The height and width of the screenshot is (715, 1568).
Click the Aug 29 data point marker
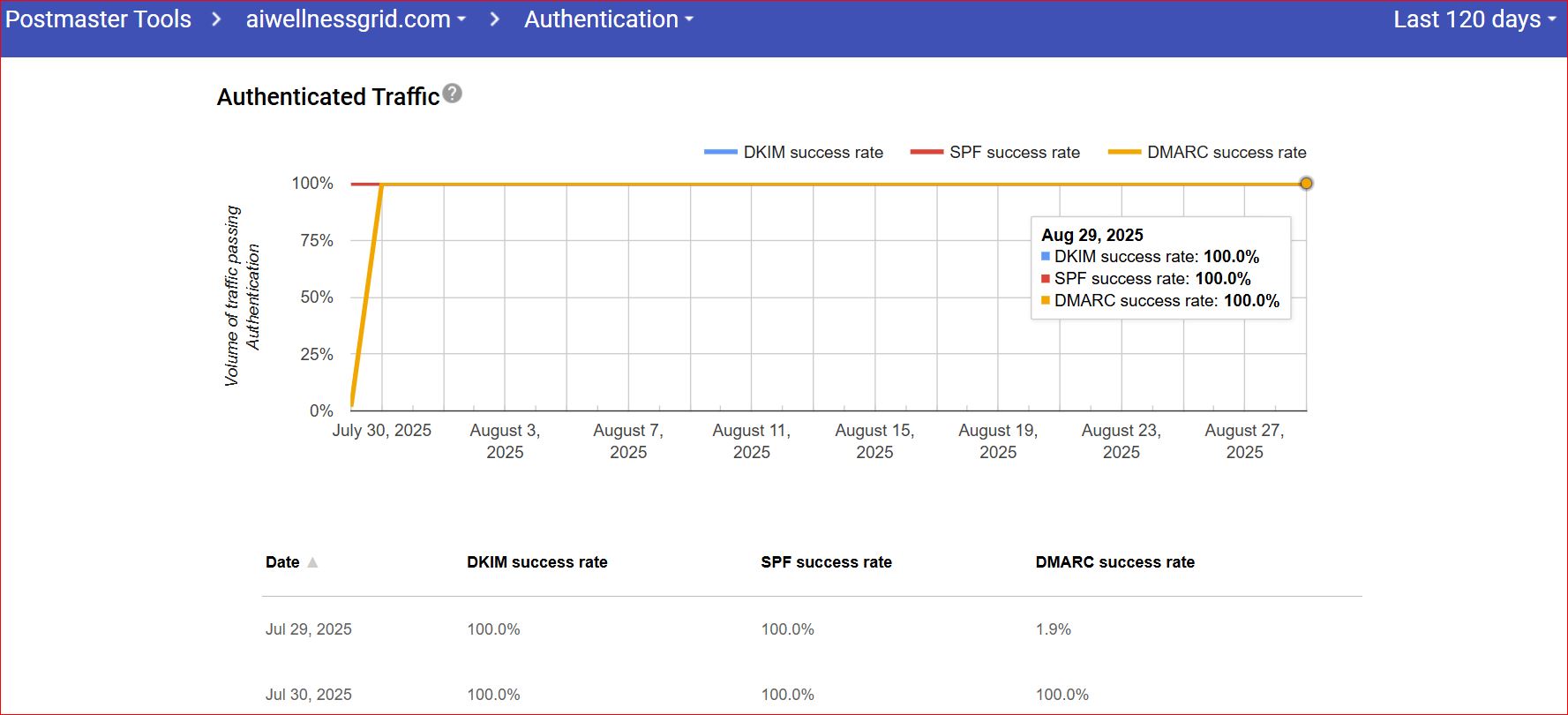point(1306,184)
